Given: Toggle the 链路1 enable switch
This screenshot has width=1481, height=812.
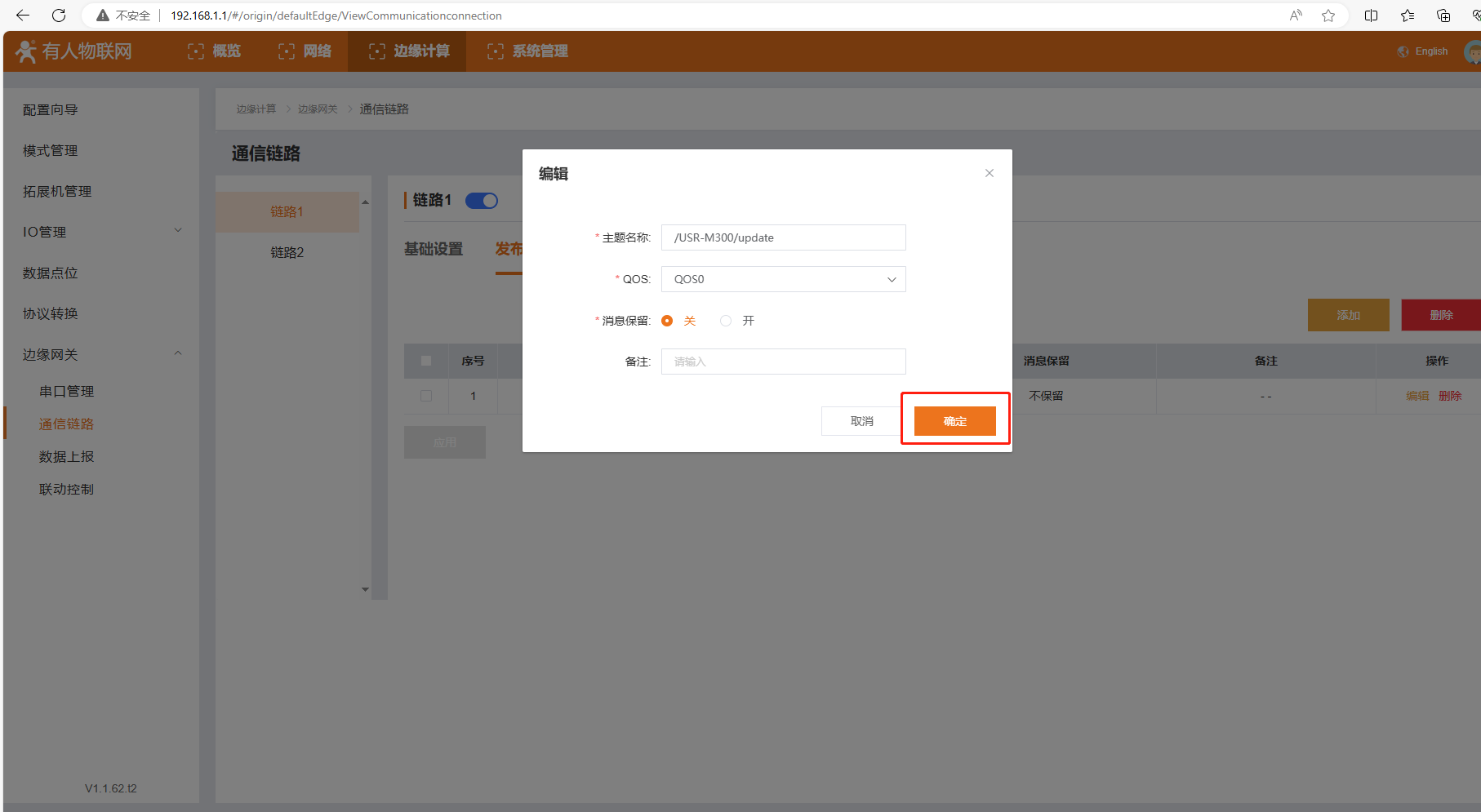Looking at the screenshot, I should (x=482, y=201).
